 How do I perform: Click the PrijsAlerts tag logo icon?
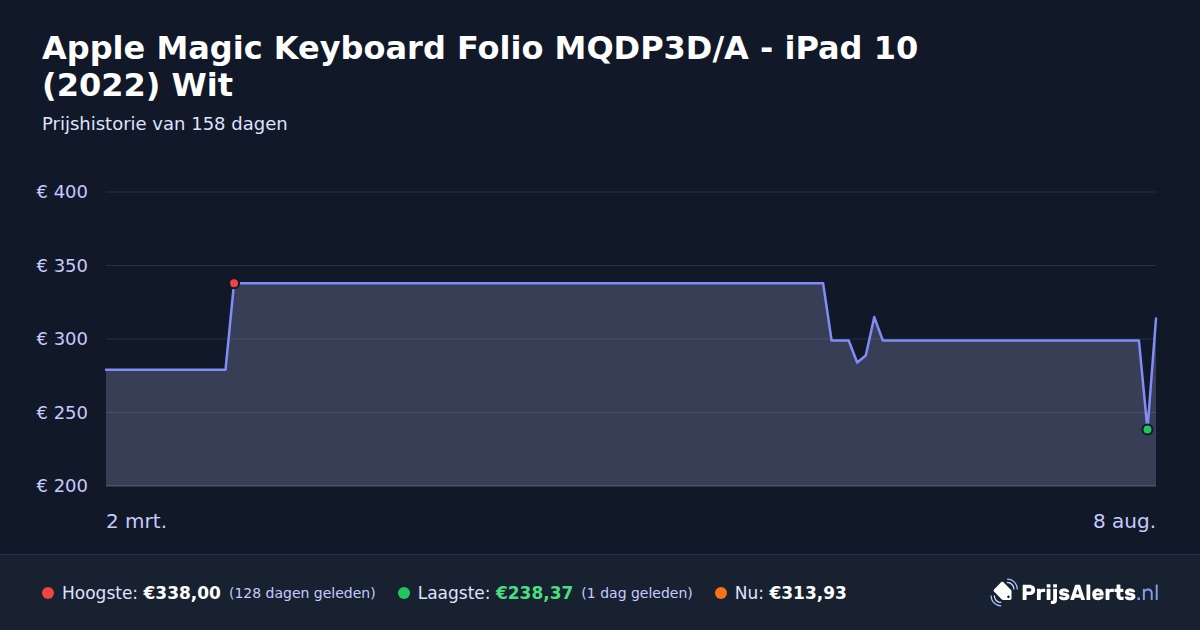click(1003, 592)
